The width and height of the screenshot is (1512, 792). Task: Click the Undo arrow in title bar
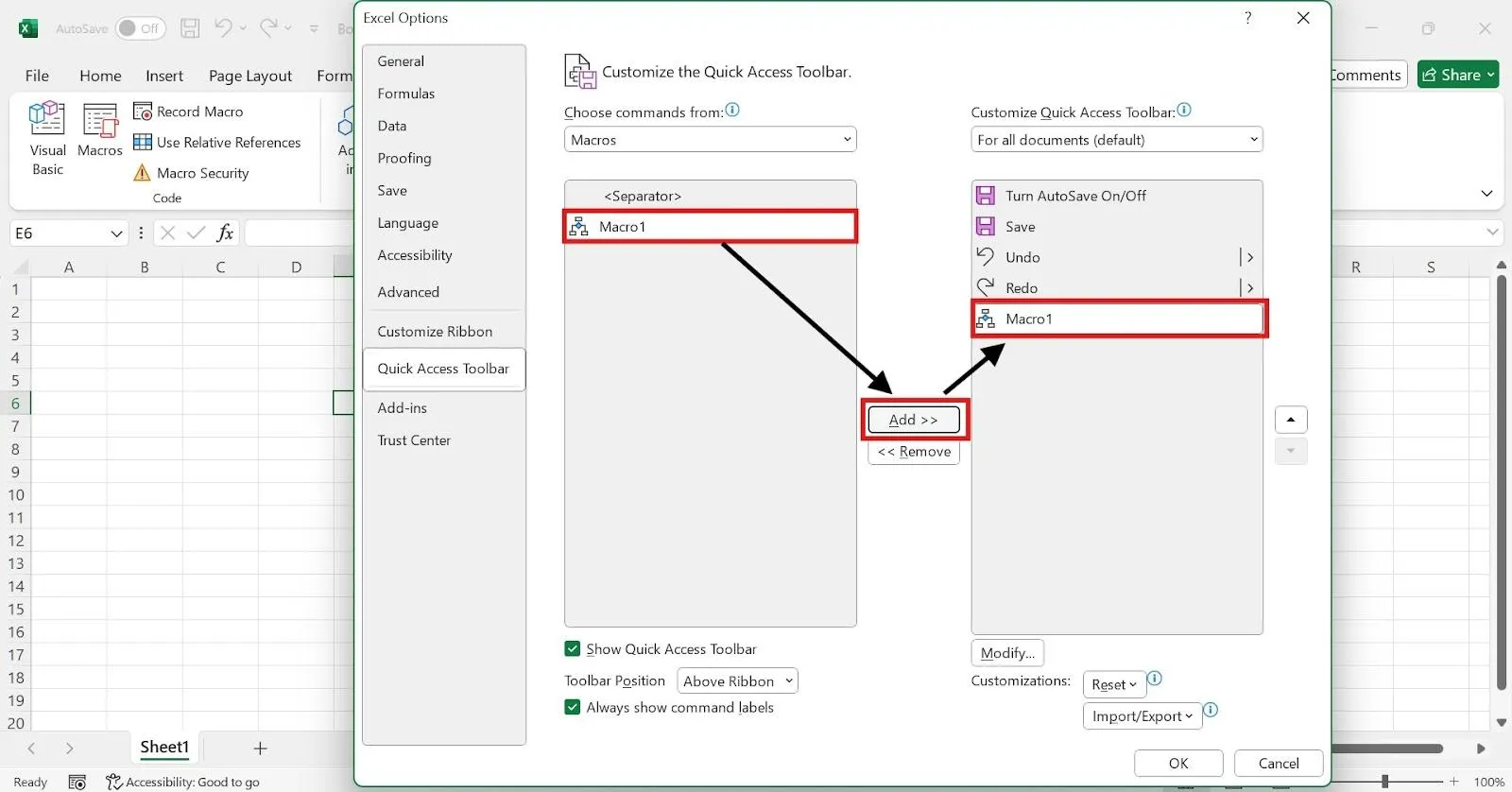pyautogui.click(x=223, y=27)
